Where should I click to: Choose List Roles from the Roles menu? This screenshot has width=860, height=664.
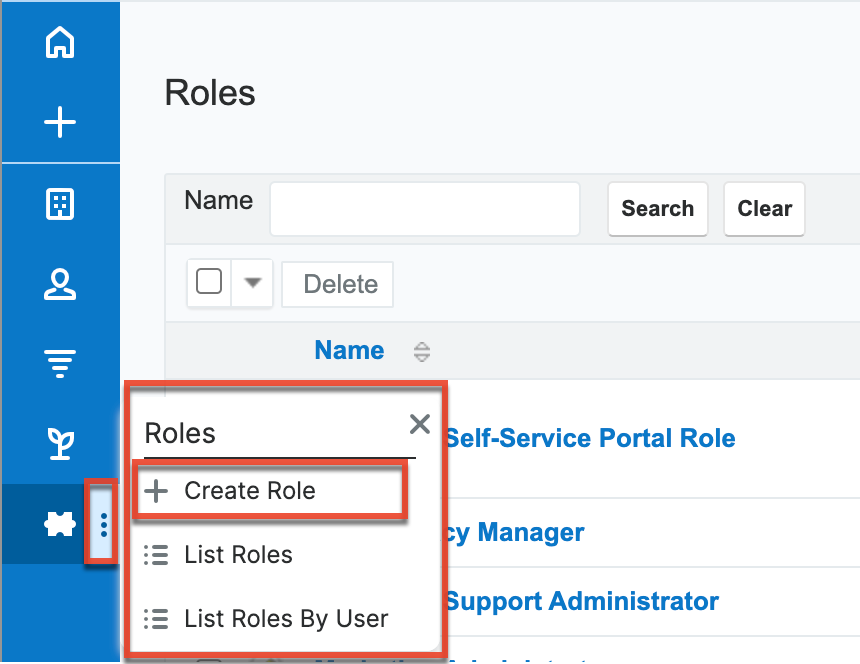(238, 554)
